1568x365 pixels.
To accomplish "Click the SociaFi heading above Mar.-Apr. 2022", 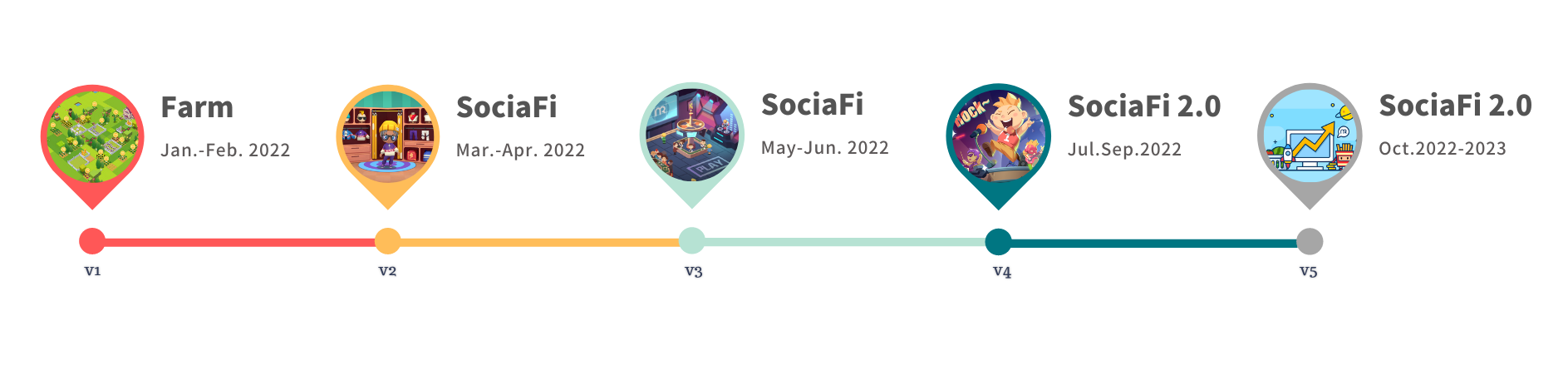I will click(507, 107).
